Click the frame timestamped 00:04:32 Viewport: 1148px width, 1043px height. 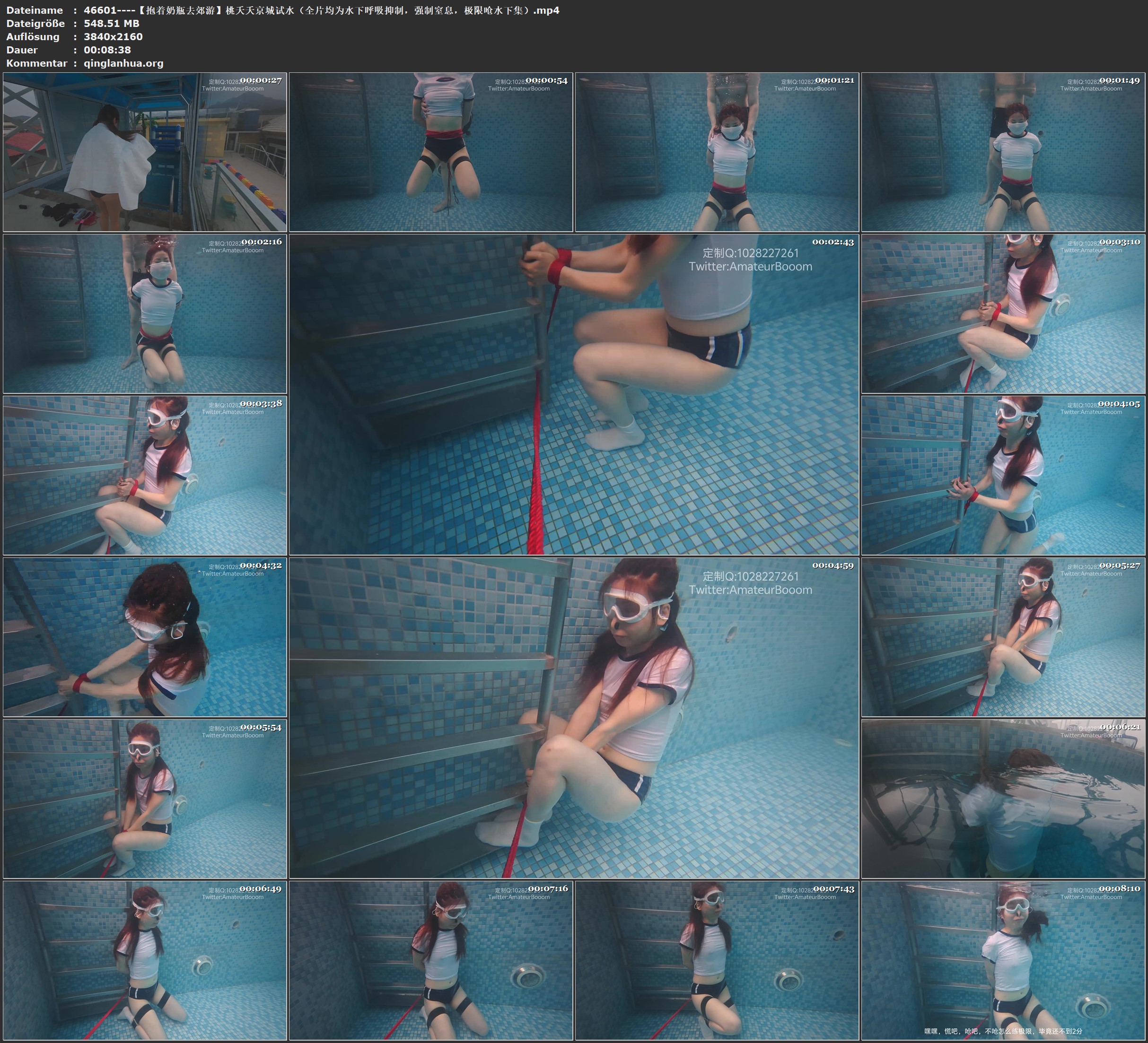click(x=145, y=637)
